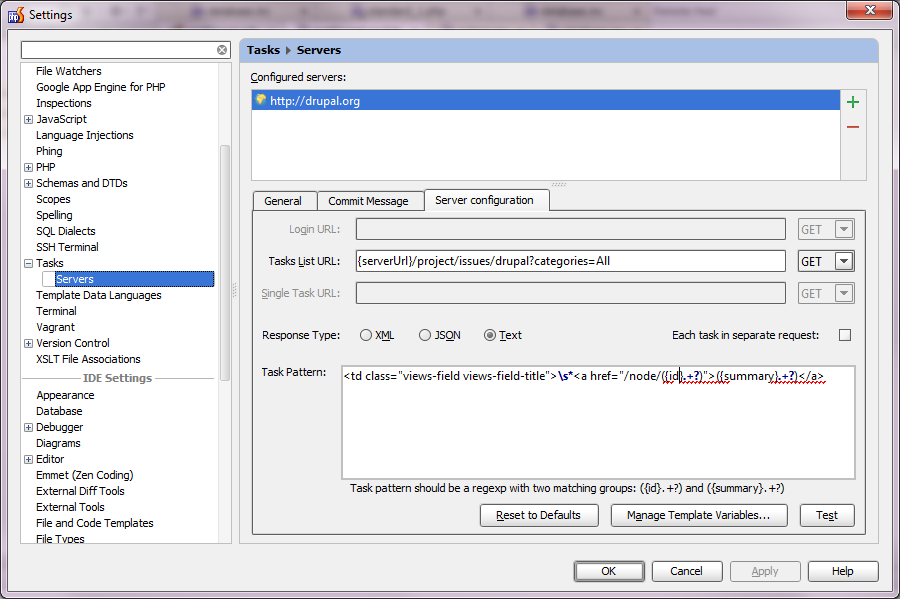
Task: Open Vagrant settings
Action: 55,328
